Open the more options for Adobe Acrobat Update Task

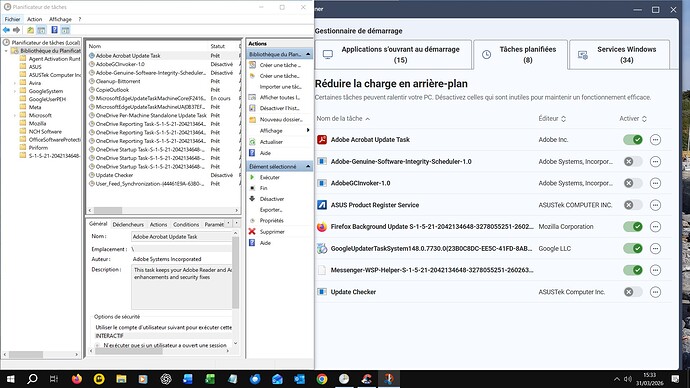[x=655, y=140]
